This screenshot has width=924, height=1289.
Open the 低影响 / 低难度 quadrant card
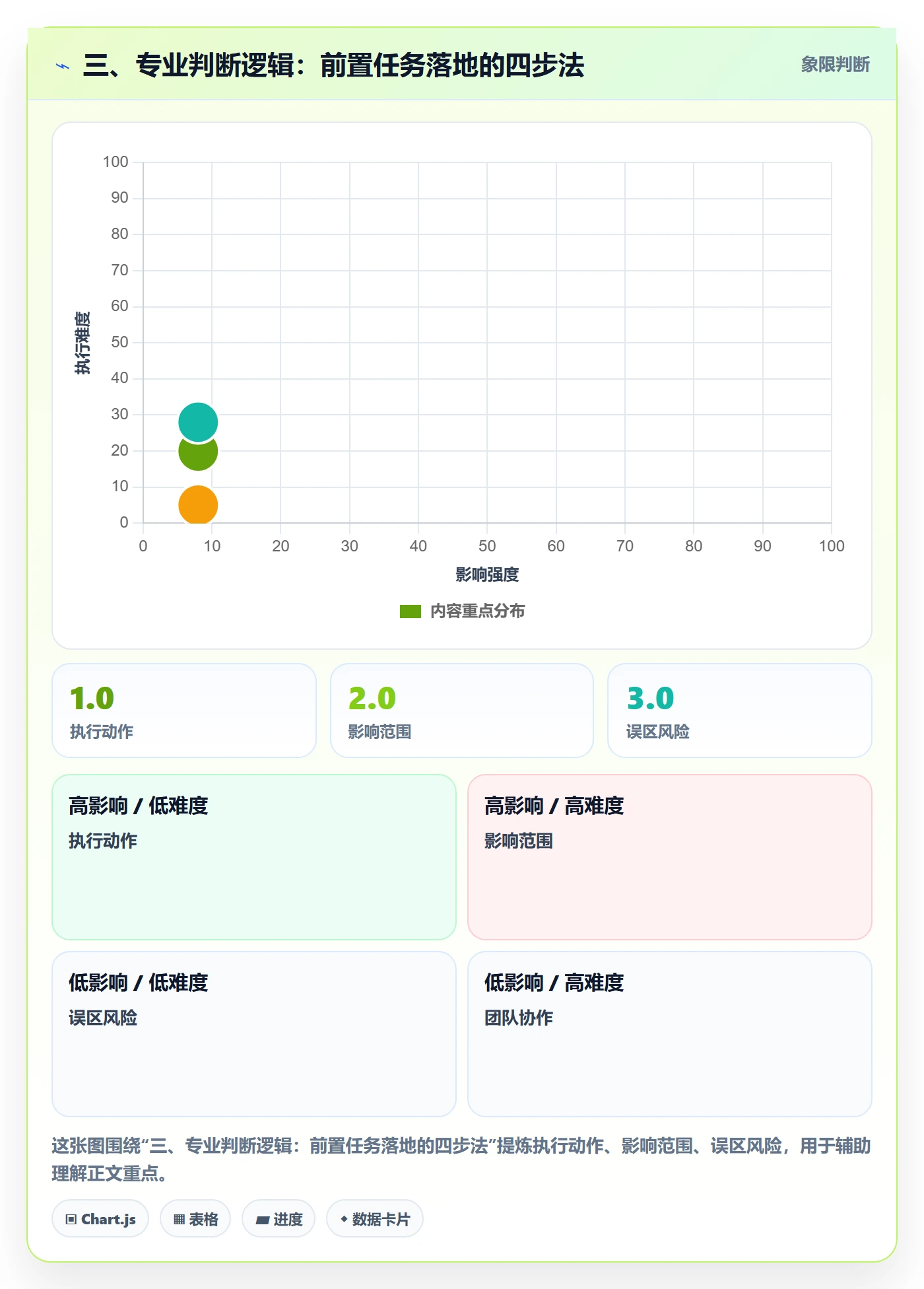[254, 1034]
